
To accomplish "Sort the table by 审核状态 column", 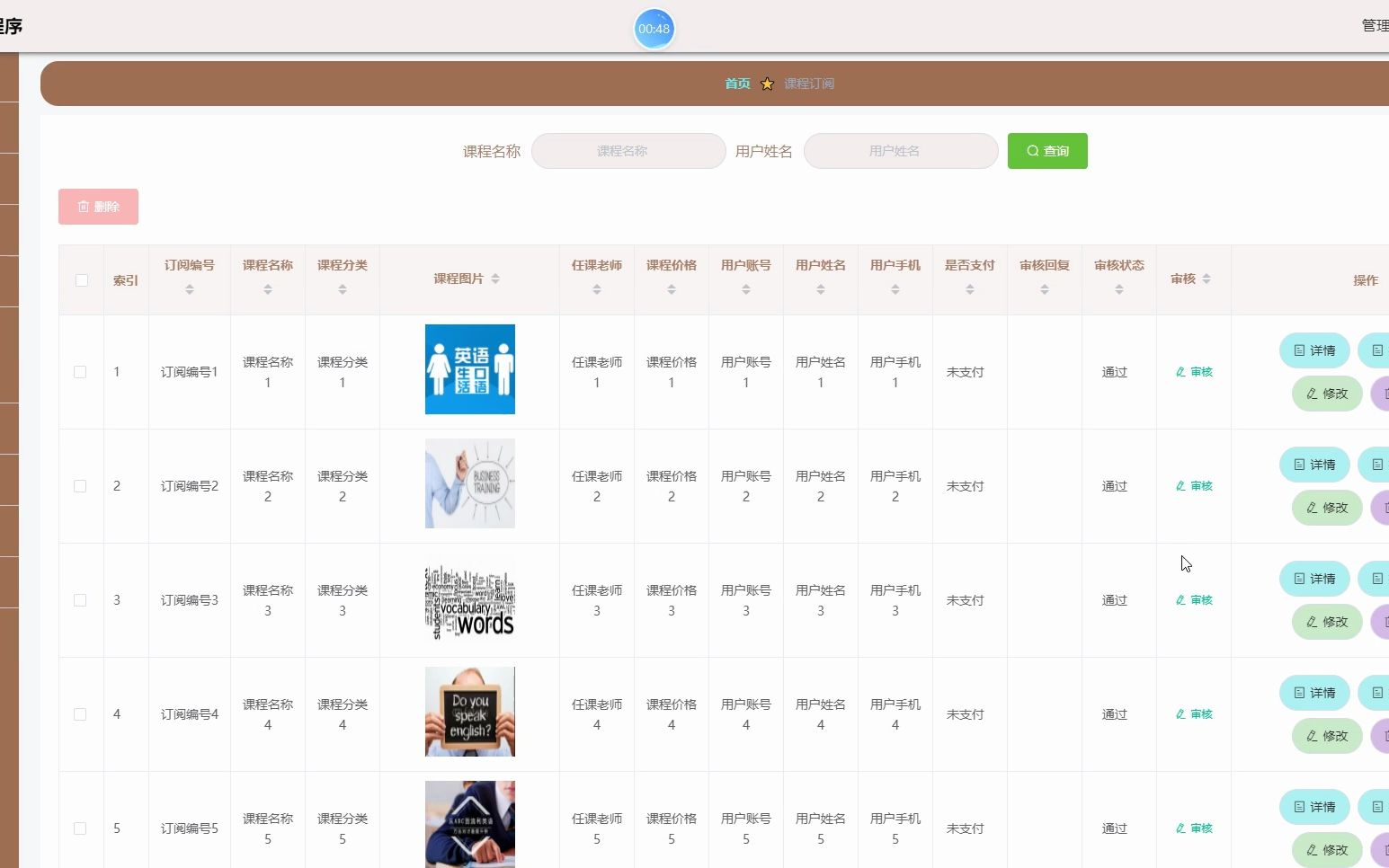I will point(1117,289).
